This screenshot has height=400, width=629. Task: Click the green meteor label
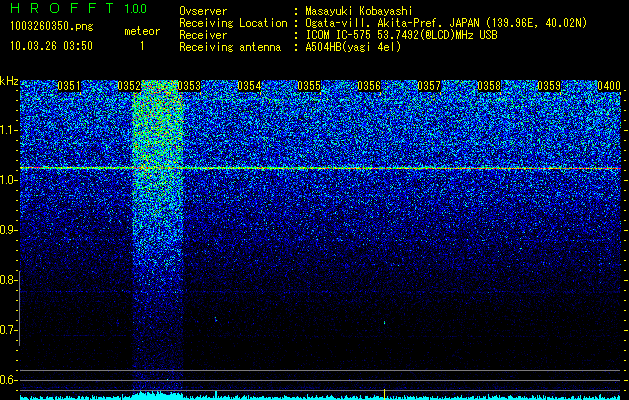[x=142, y=31]
